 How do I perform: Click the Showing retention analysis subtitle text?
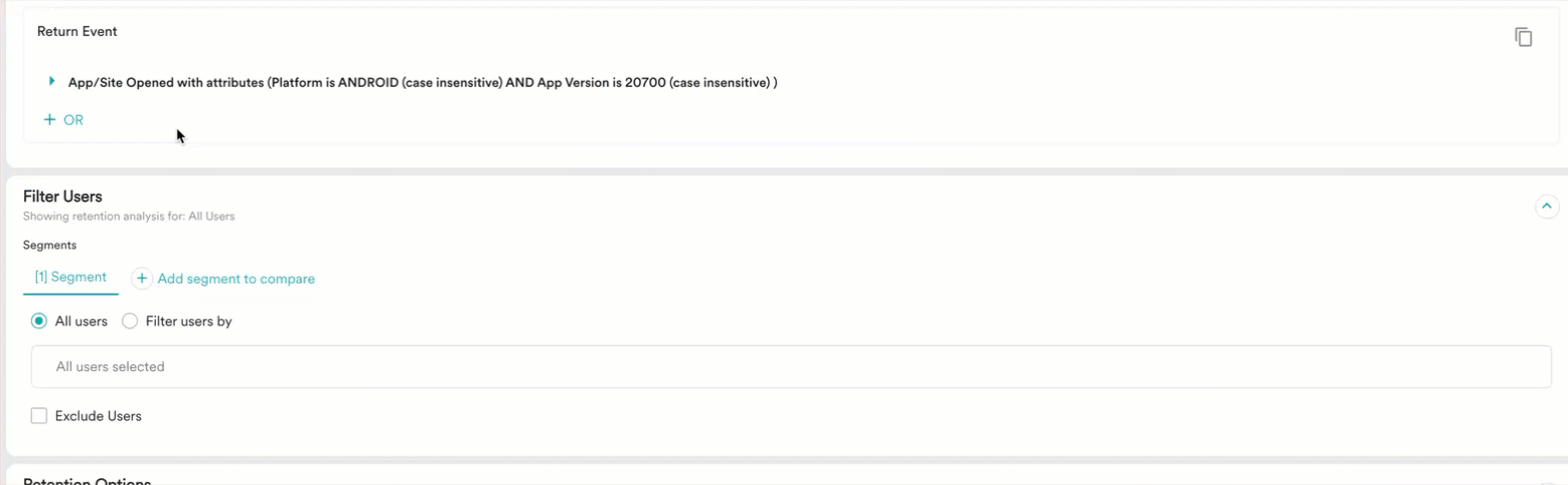tap(129, 217)
